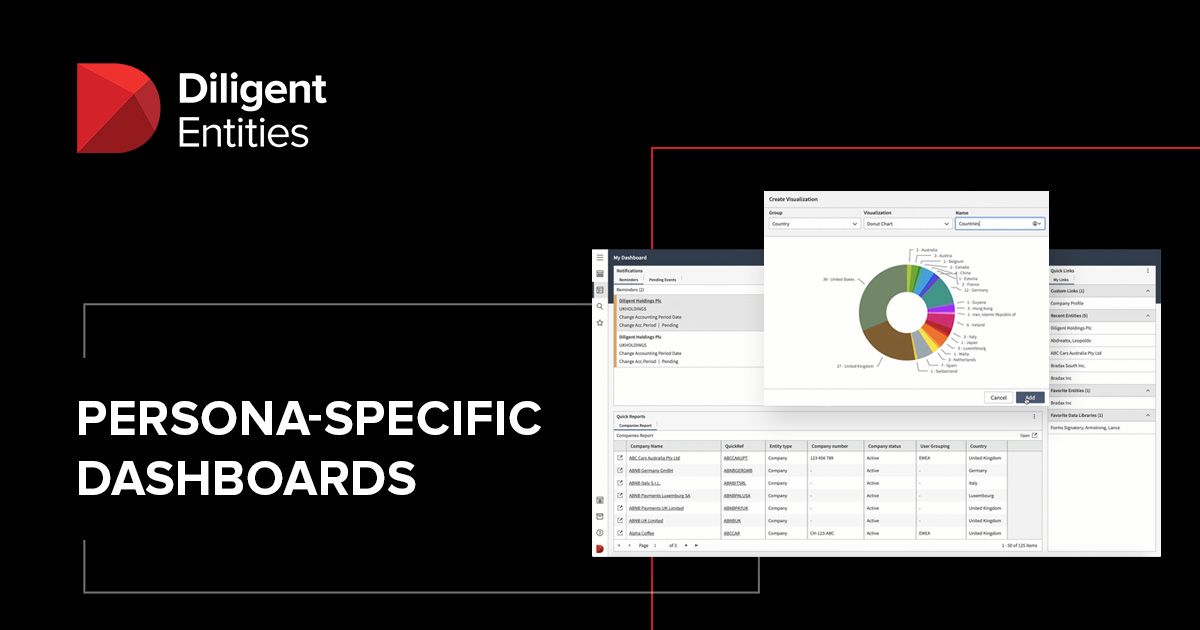Open the ABNB UK Limited row icon

pos(620,521)
